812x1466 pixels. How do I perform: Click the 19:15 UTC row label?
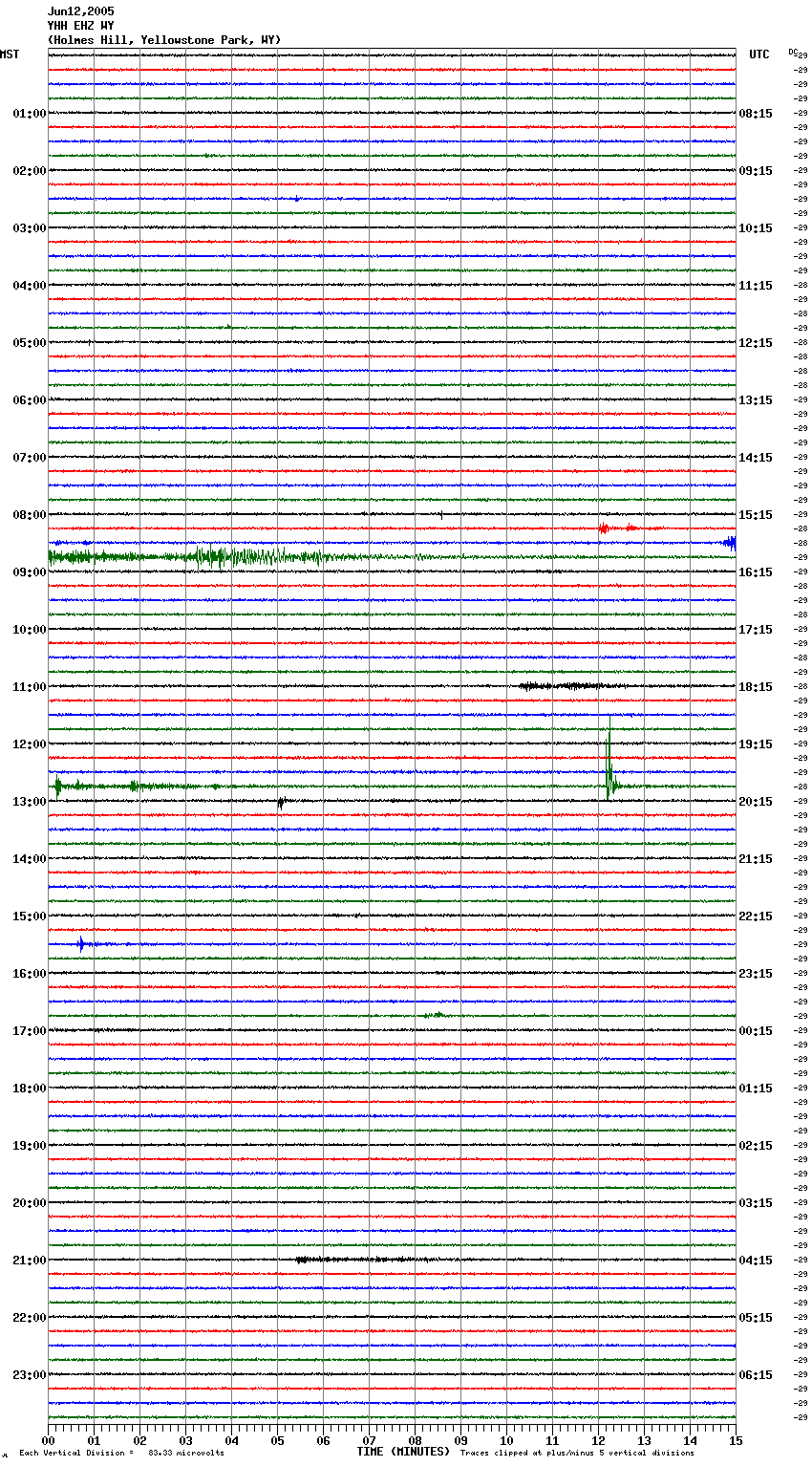756,744
